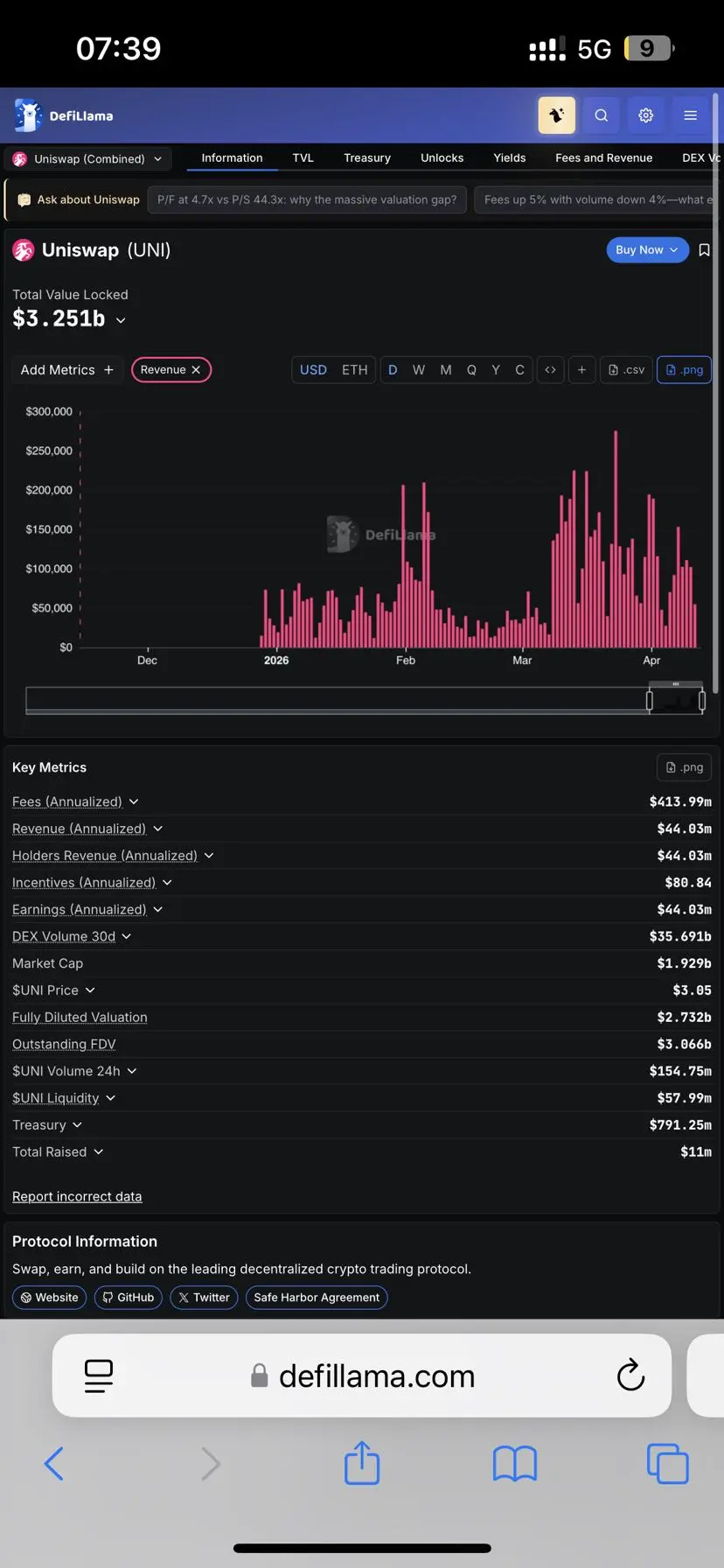The width and height of the screenshot is (724, 1568).
Task: Click the Fully Diluted Valuation label
Action: [x=80, y=1018]
